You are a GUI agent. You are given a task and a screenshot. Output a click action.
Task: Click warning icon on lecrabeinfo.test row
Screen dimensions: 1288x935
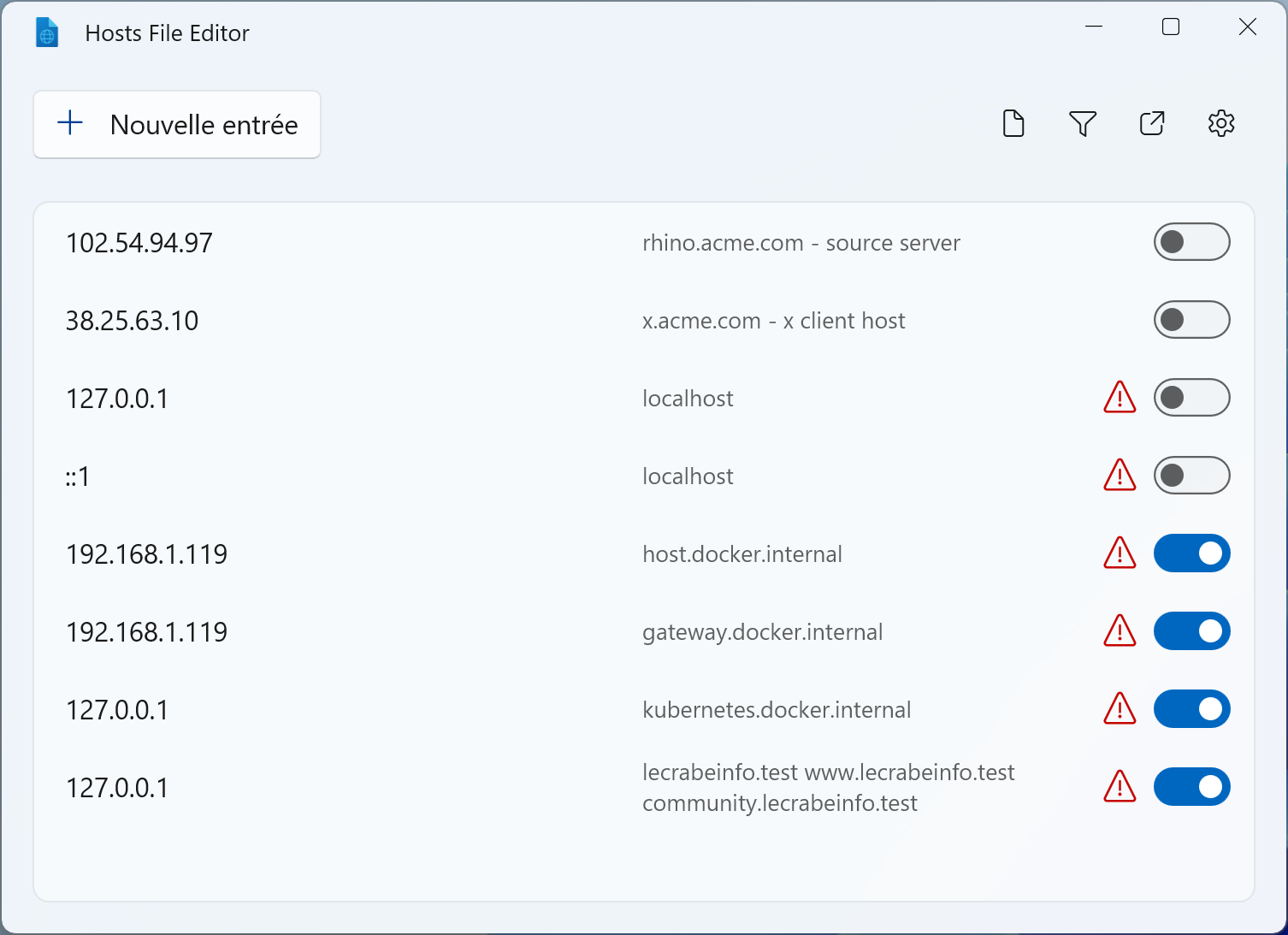click(1120, 787)
